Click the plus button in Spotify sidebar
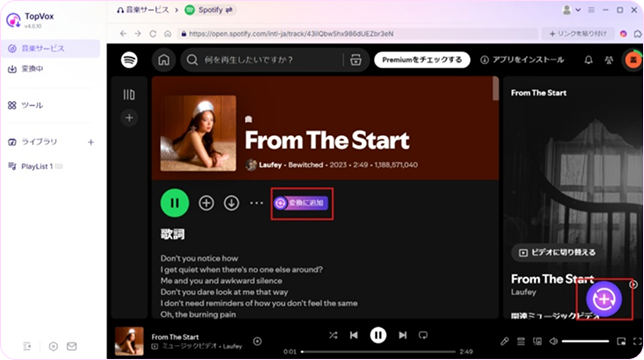The width and height of the screenshot is (644, 360). [129, 118]
